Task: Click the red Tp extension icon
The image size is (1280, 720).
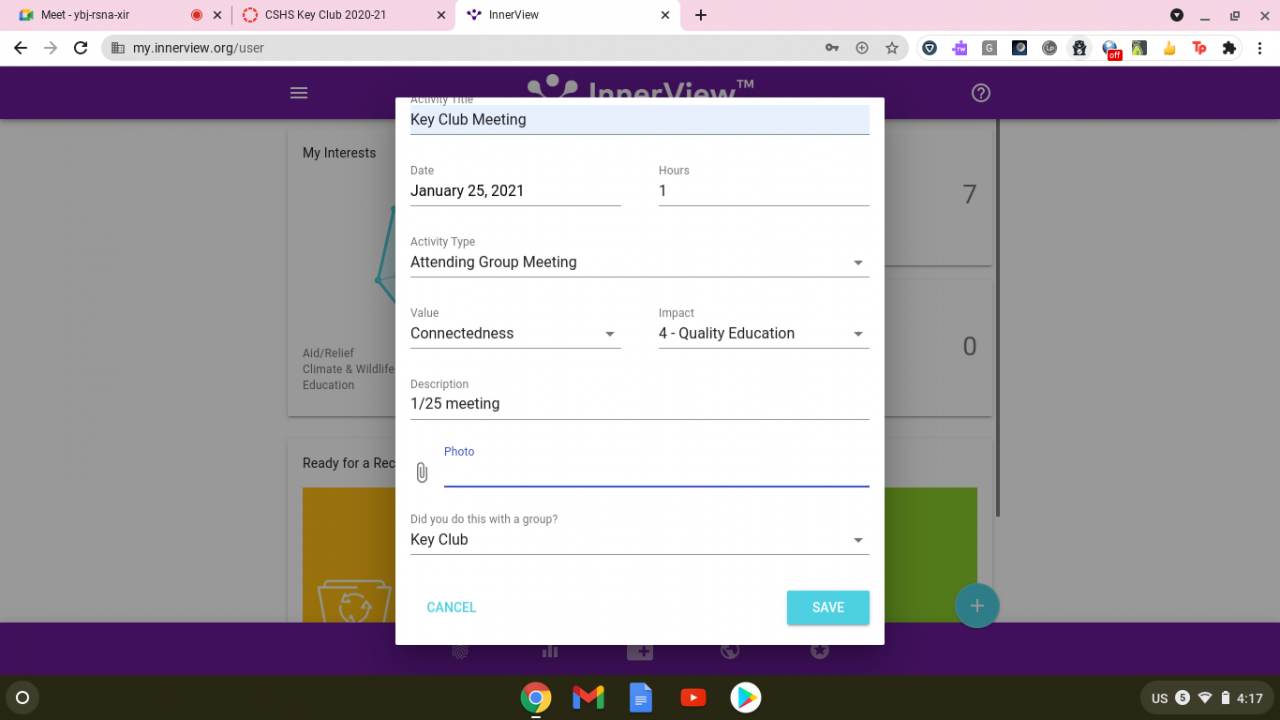Action: [1199, 48]
